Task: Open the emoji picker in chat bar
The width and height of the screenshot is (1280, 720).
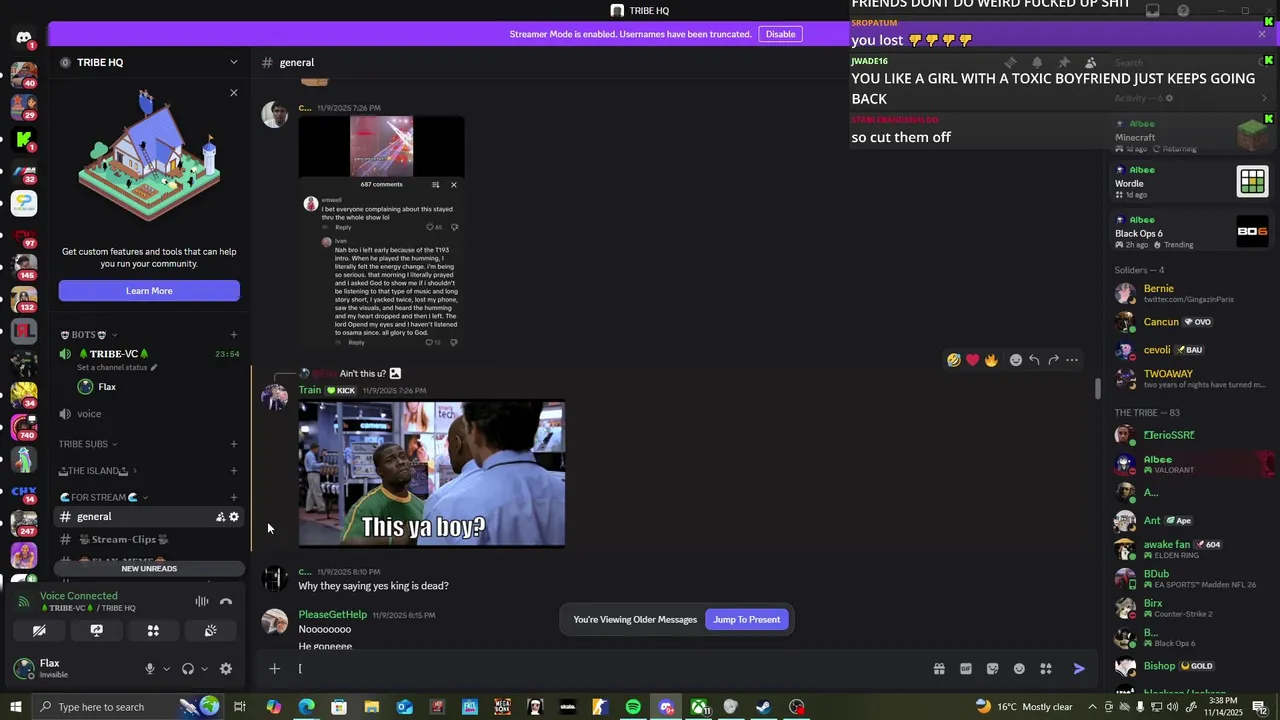Action: [1019, 669]
